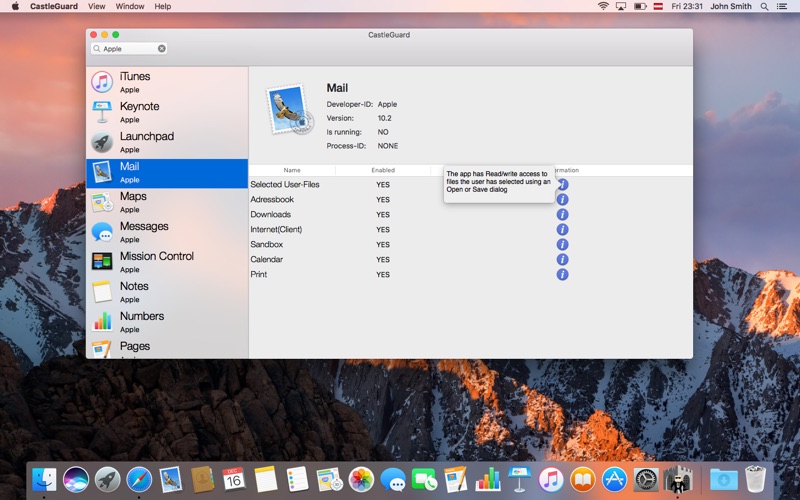
Task: Show info for Sandbox entitlement
Action: click(x=562, y=244)
